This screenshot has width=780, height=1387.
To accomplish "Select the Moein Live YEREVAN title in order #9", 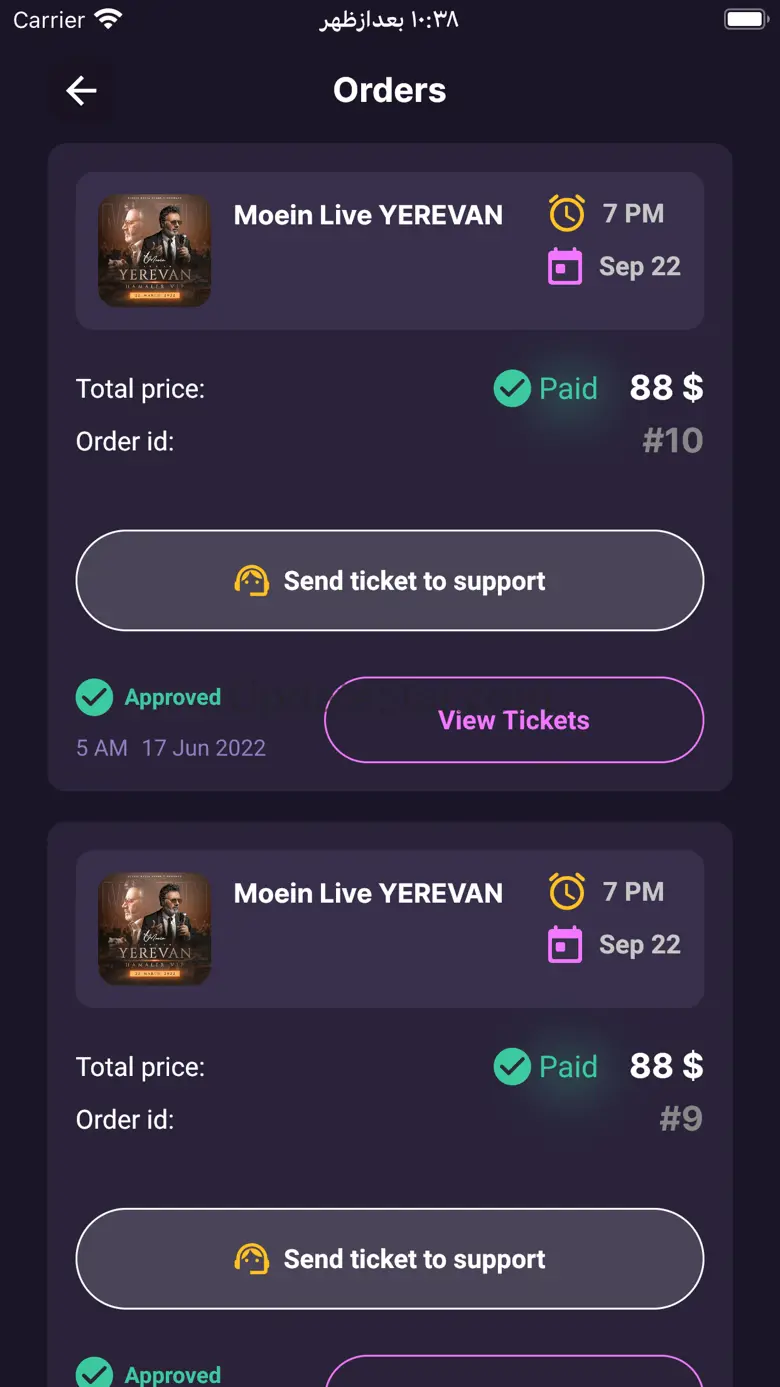I will click(x=368, y=893).
